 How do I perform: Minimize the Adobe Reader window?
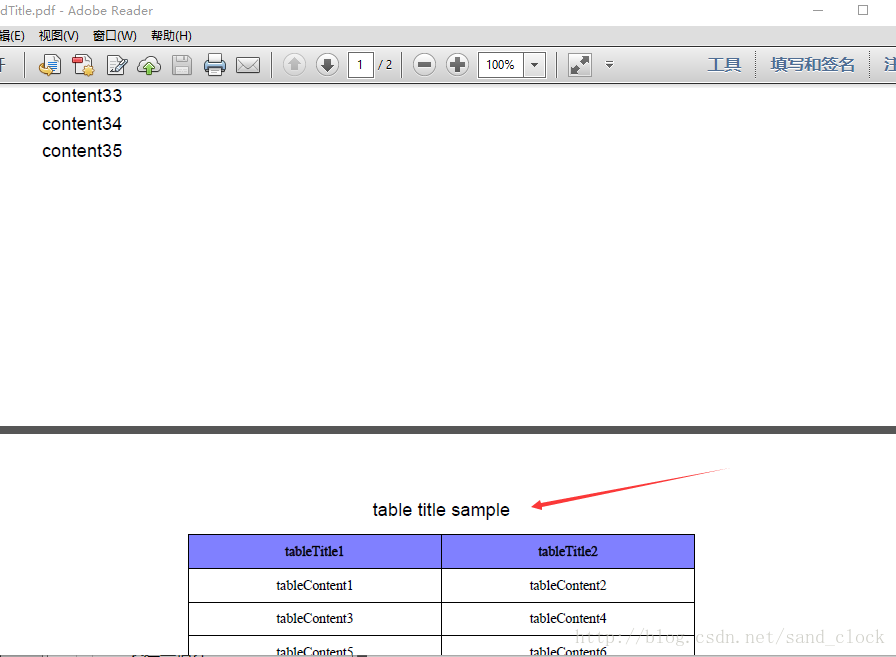pos(818,10)
